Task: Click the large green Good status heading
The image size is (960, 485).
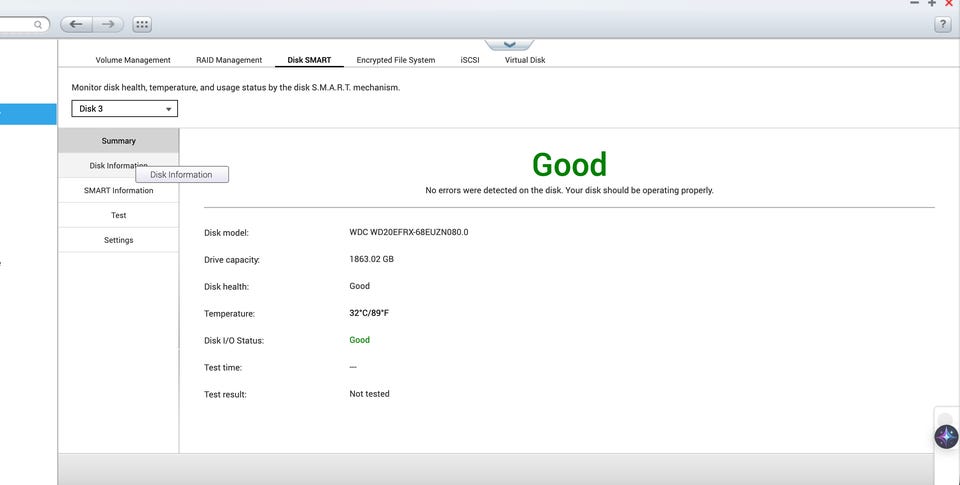Action: coord(569,164)
